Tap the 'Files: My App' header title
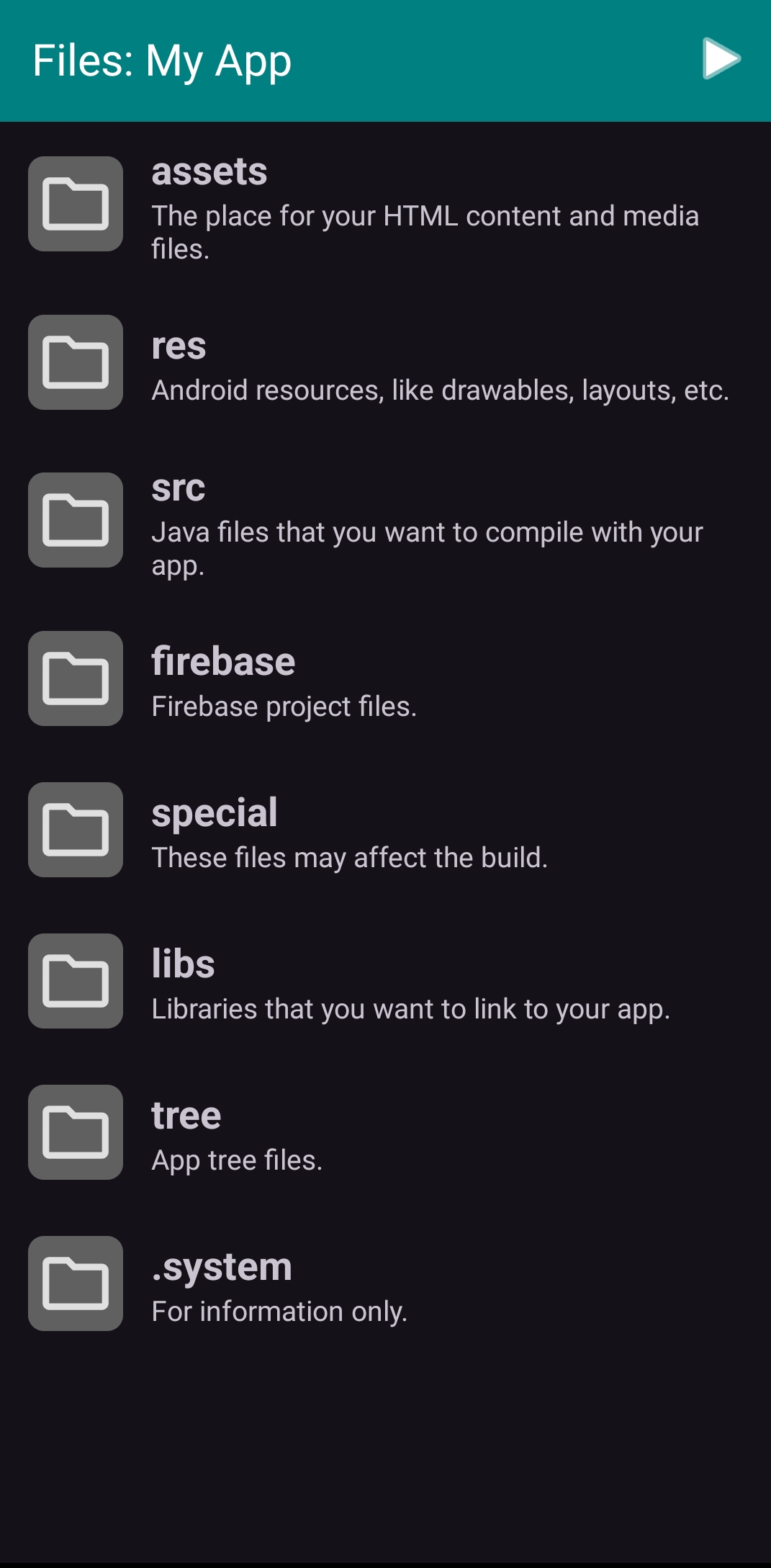 tap(162, 62)
